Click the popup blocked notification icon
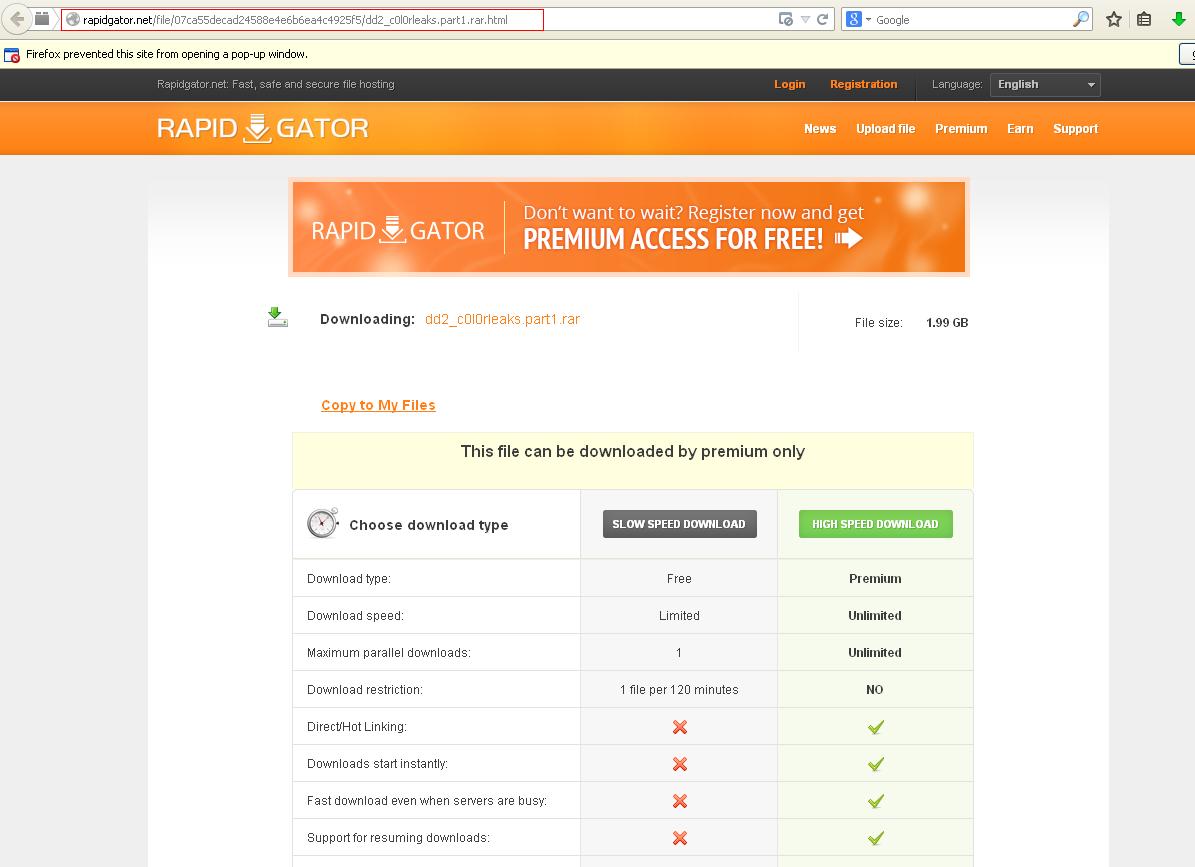 tap(11, 55)
